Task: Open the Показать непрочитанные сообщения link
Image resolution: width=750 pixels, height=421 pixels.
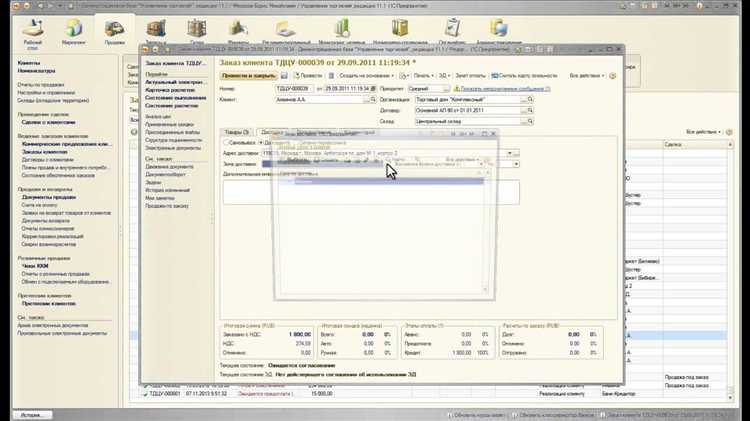Action: pyautogui.click(x=505, y=89)
